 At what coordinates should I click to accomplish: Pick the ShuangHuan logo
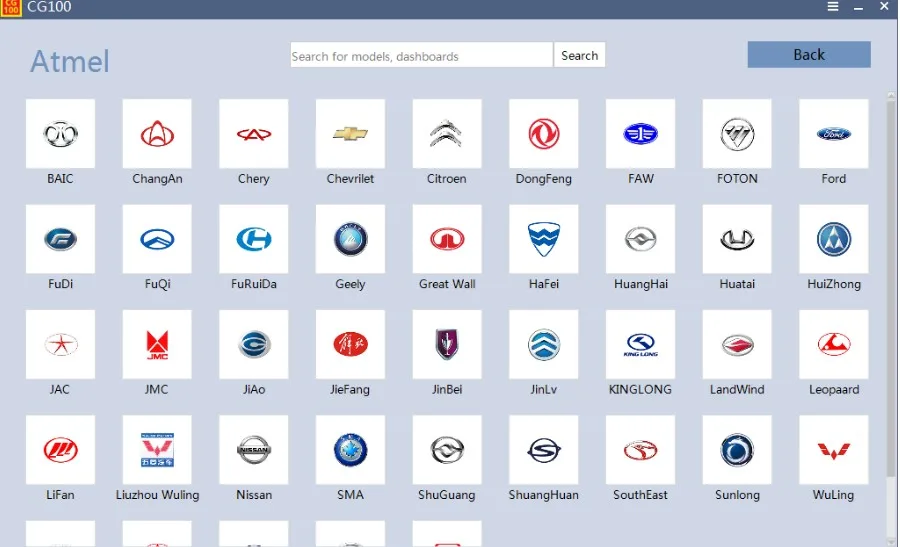tap(544, 450)
